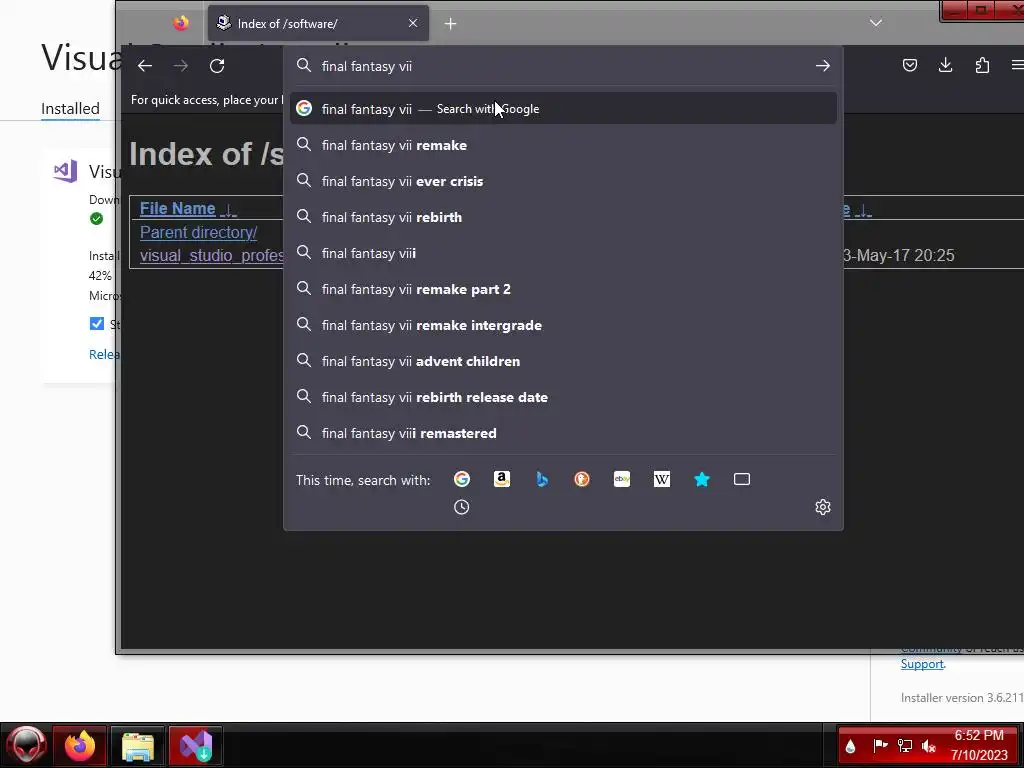Choose suggestion 'final fantasy viii remastered'
Image resolution: width=1024 pixels, height=768 pixels.
coord(563,432)
